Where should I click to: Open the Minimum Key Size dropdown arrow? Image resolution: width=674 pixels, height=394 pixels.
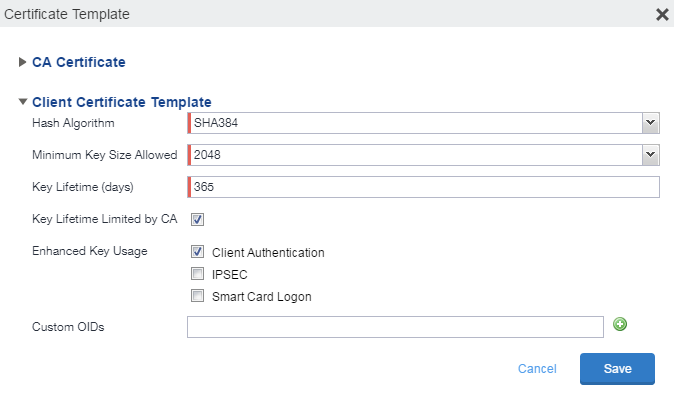click(651, 155)
